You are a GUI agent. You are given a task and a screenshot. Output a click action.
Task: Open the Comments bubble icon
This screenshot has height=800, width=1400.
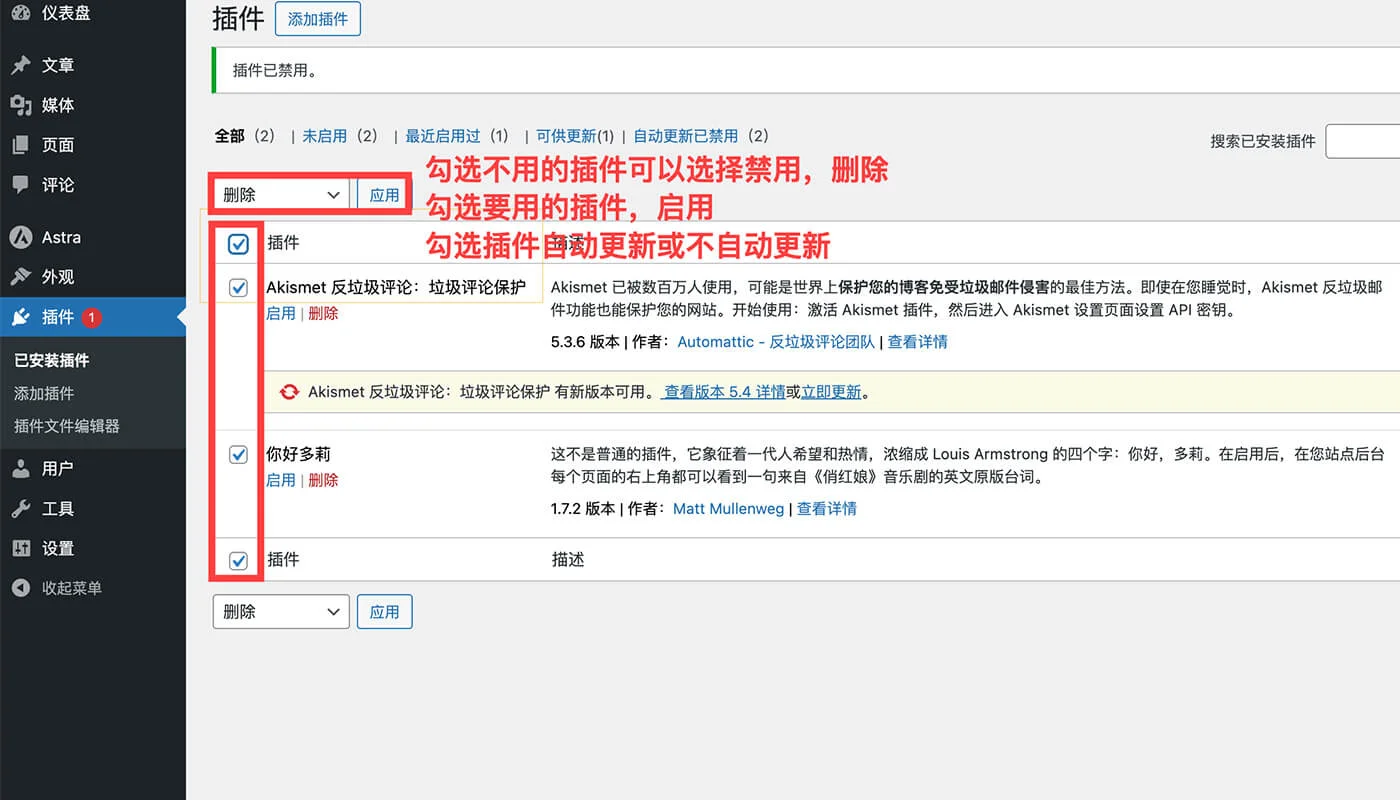[20, 185]
